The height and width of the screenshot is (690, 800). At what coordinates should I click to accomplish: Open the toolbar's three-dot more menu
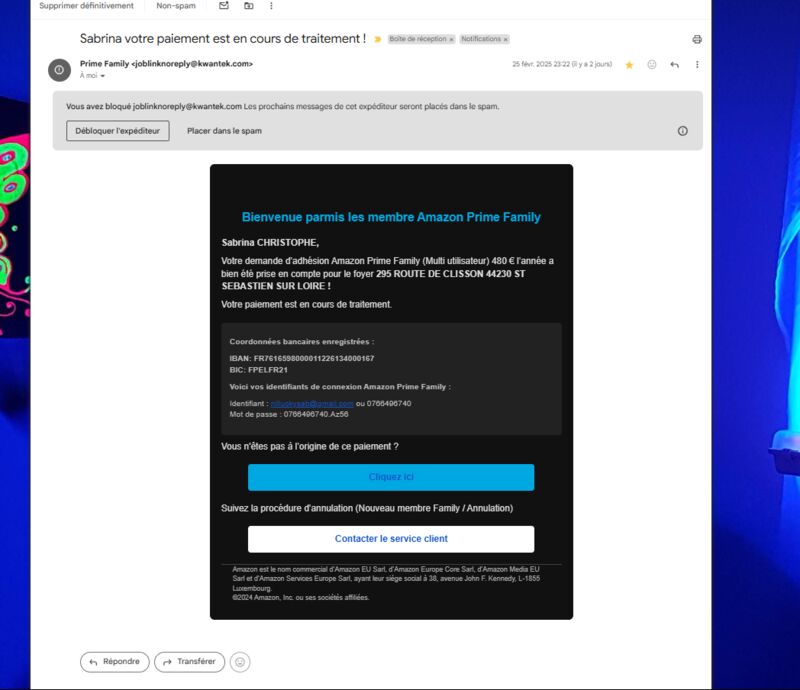pos(271,6)
